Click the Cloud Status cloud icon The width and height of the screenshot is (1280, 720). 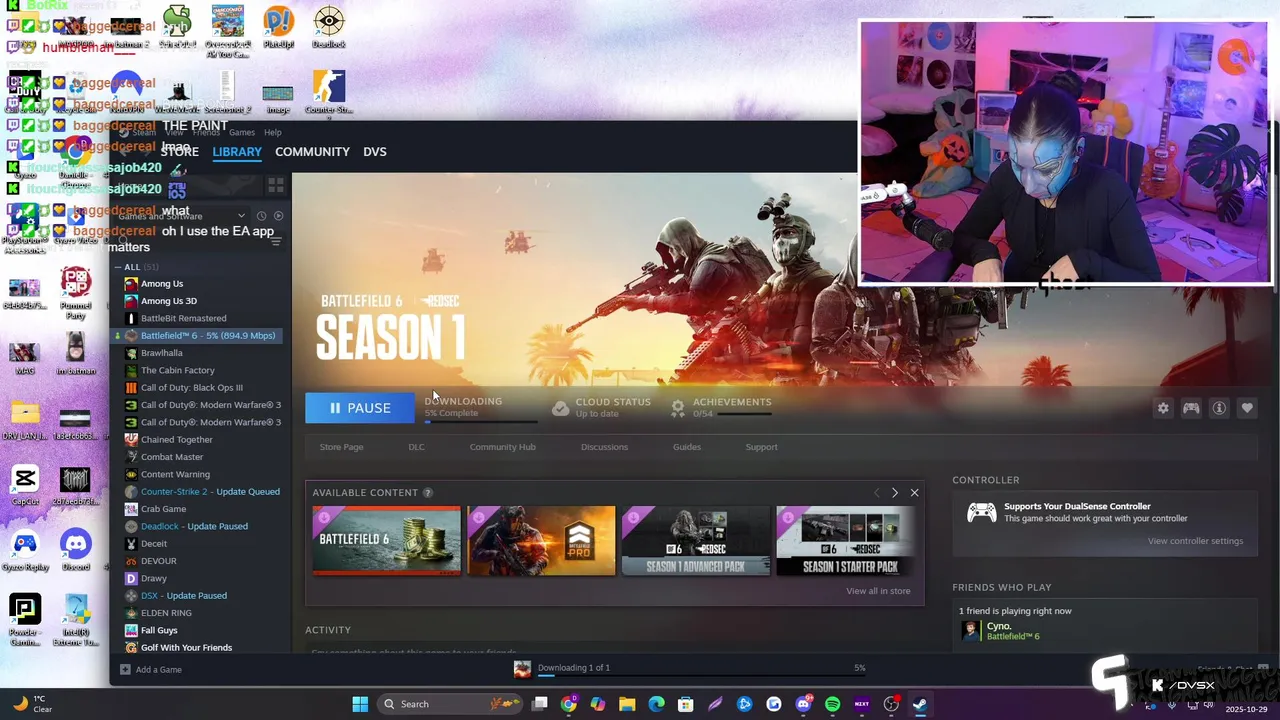tap(561, 408)
